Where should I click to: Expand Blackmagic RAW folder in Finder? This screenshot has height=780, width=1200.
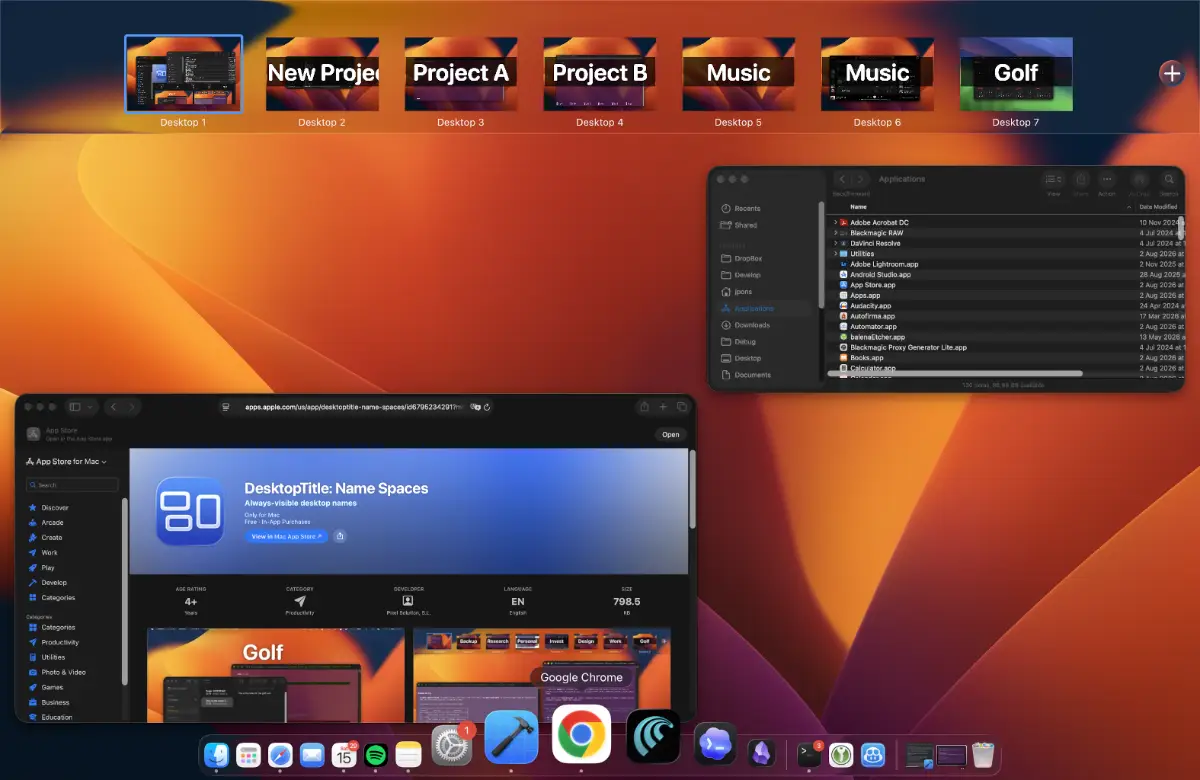[x=835, y=233]
